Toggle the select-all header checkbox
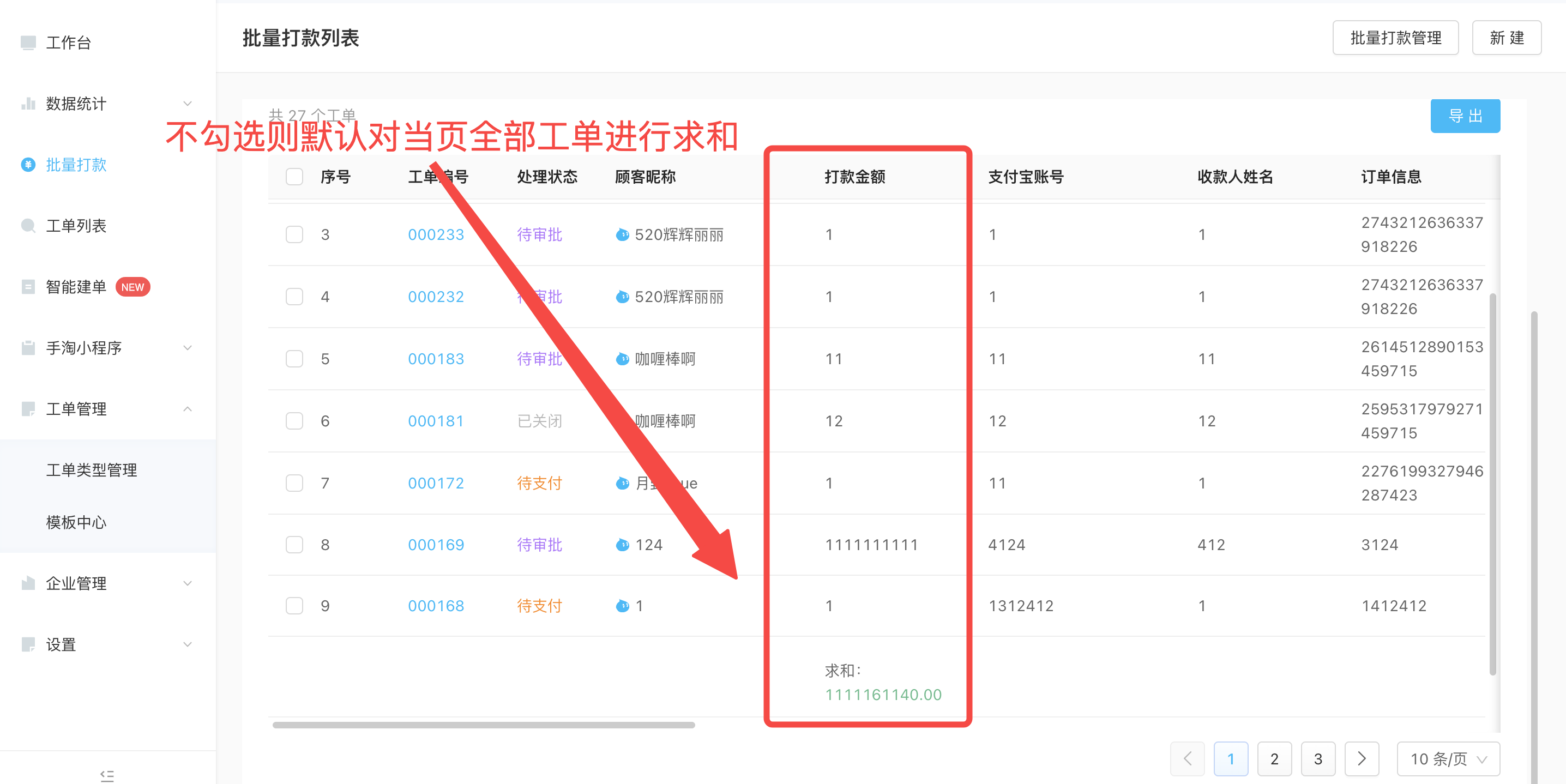Image resolution: width=1566 pixels, height=784 pixels. tap(294, 177)
